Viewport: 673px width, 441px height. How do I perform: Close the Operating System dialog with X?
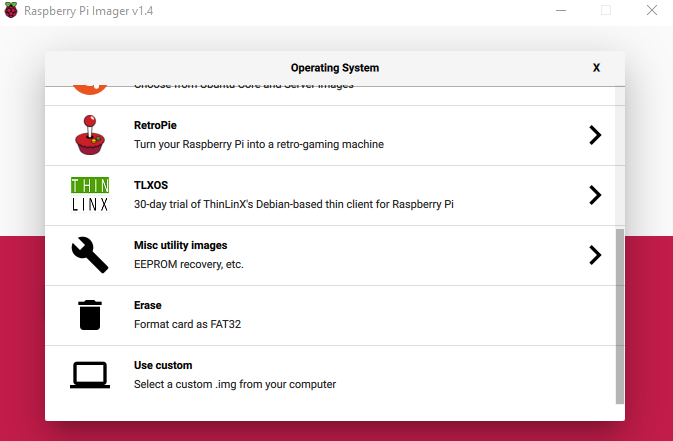596,68
